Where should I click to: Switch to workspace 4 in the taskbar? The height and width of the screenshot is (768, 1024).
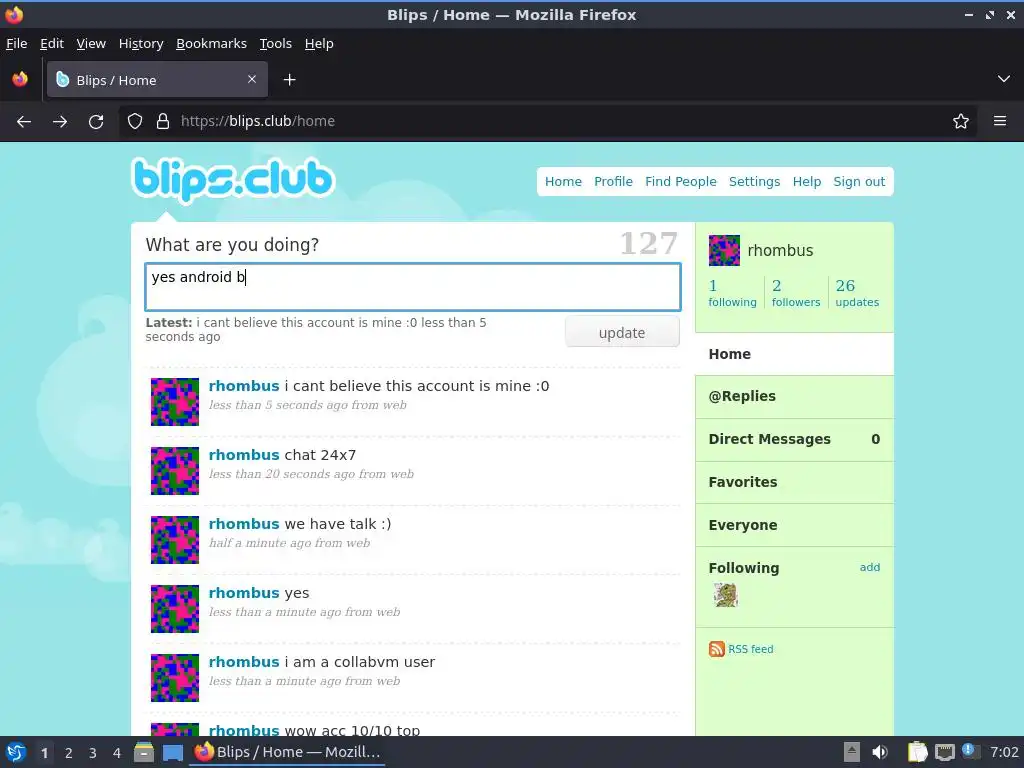point(117,753)
